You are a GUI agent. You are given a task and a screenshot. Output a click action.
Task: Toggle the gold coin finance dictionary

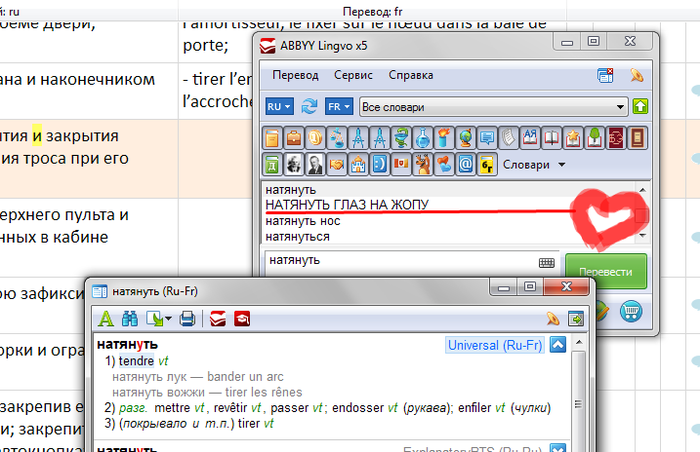[315, 138]
